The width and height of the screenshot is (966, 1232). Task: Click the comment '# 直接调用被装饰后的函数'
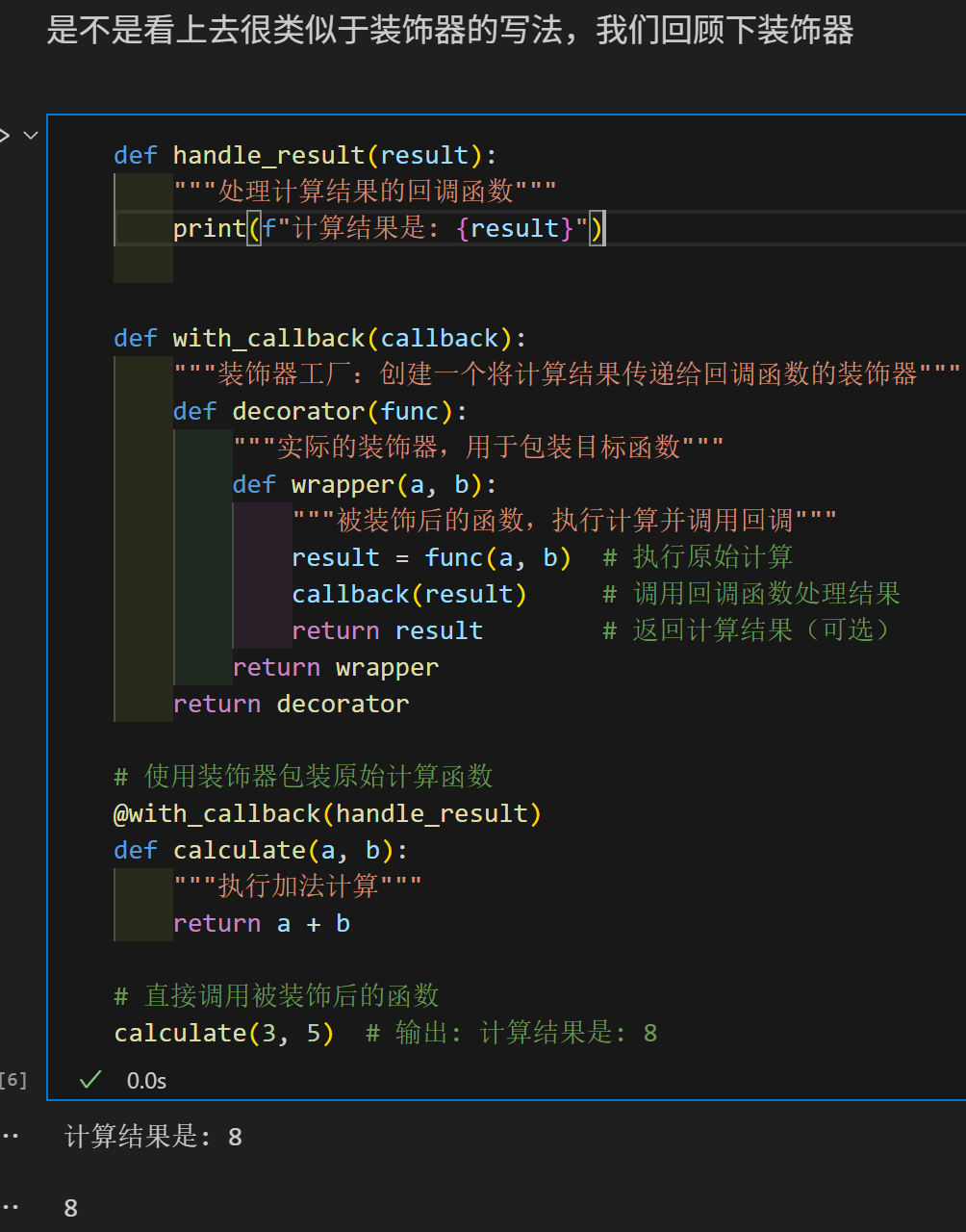pos(276,996)
